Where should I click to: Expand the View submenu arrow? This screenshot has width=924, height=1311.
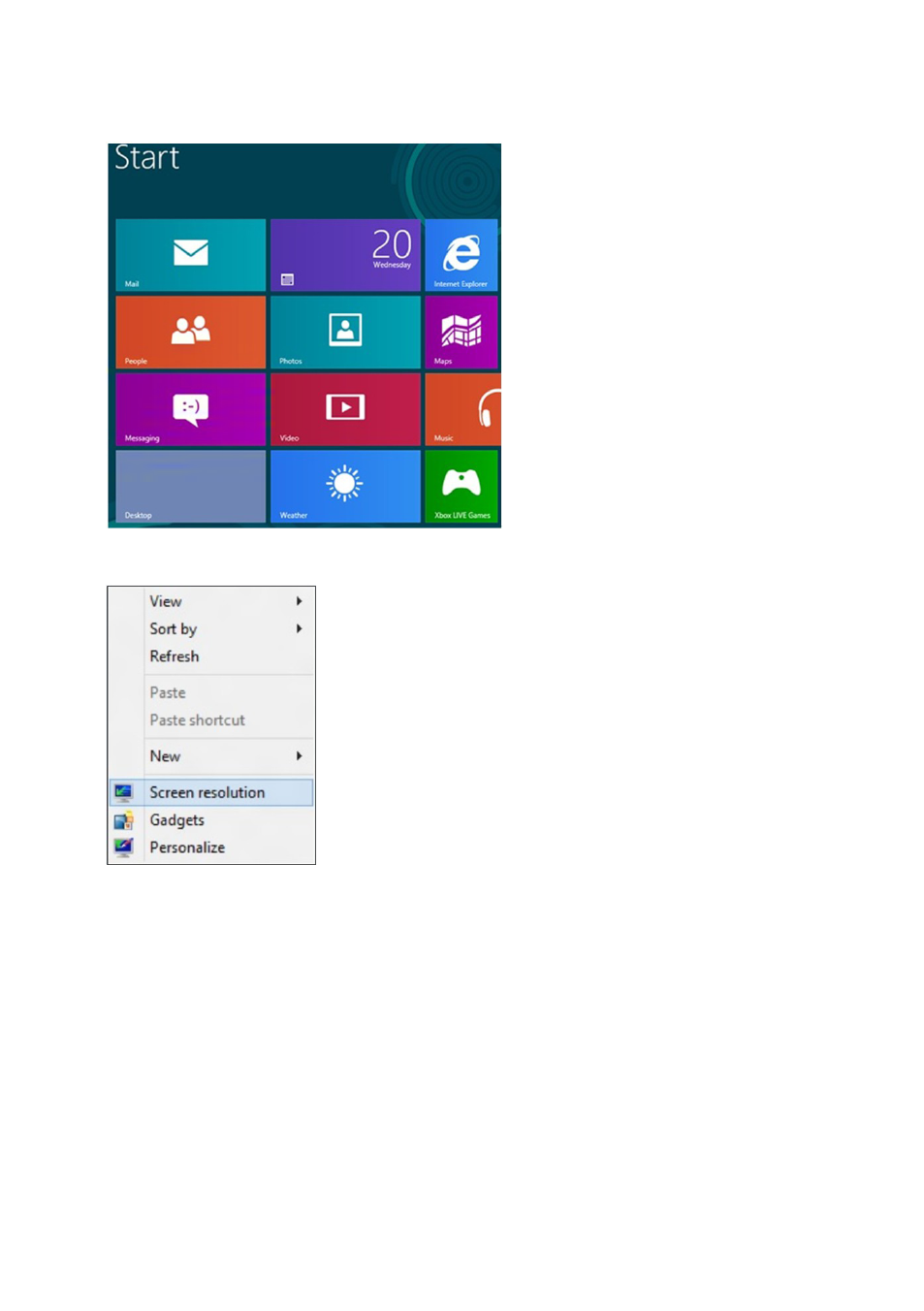299,601
